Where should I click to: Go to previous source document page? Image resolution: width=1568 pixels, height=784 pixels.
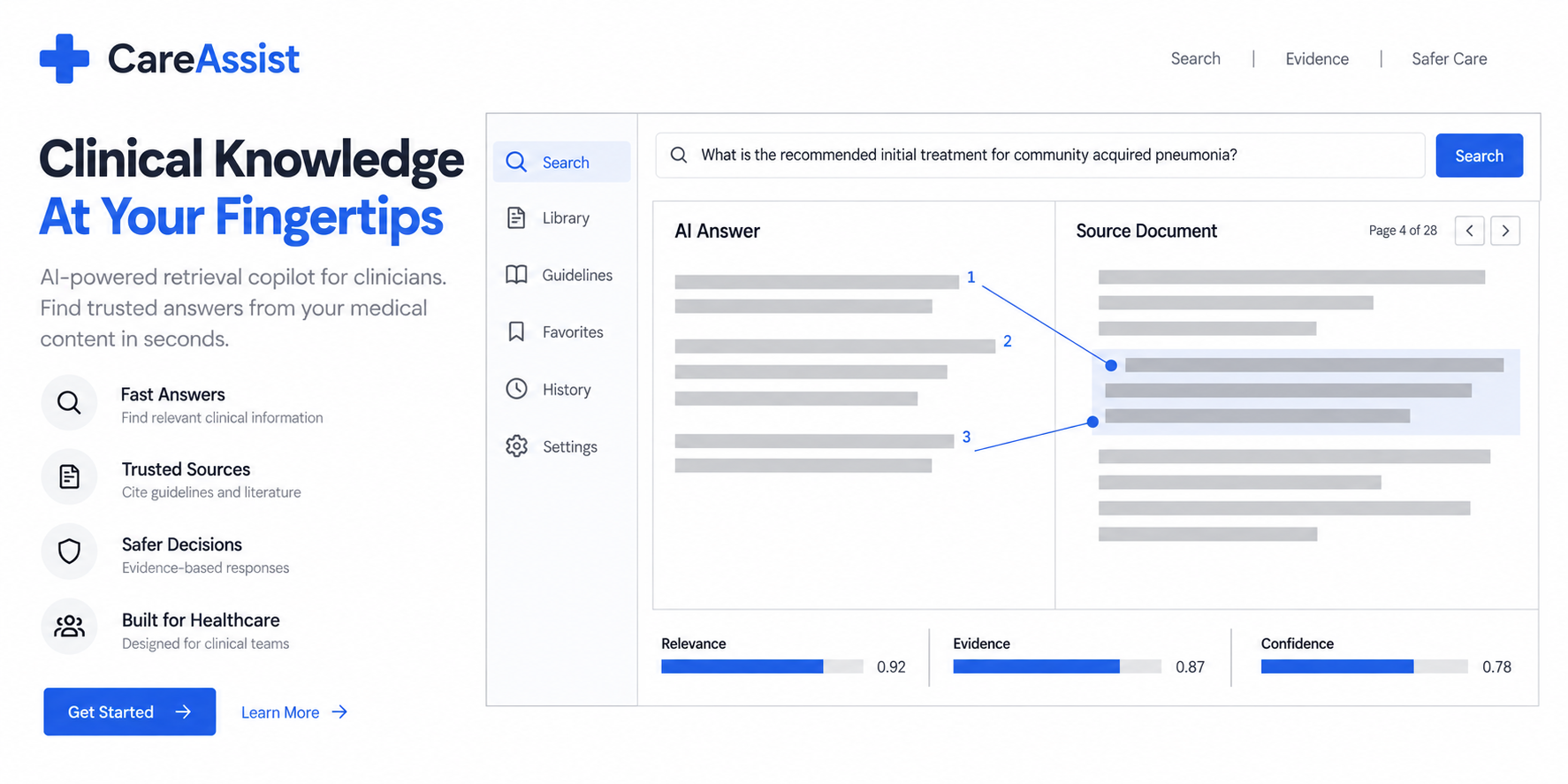(x=1470, y=231)
